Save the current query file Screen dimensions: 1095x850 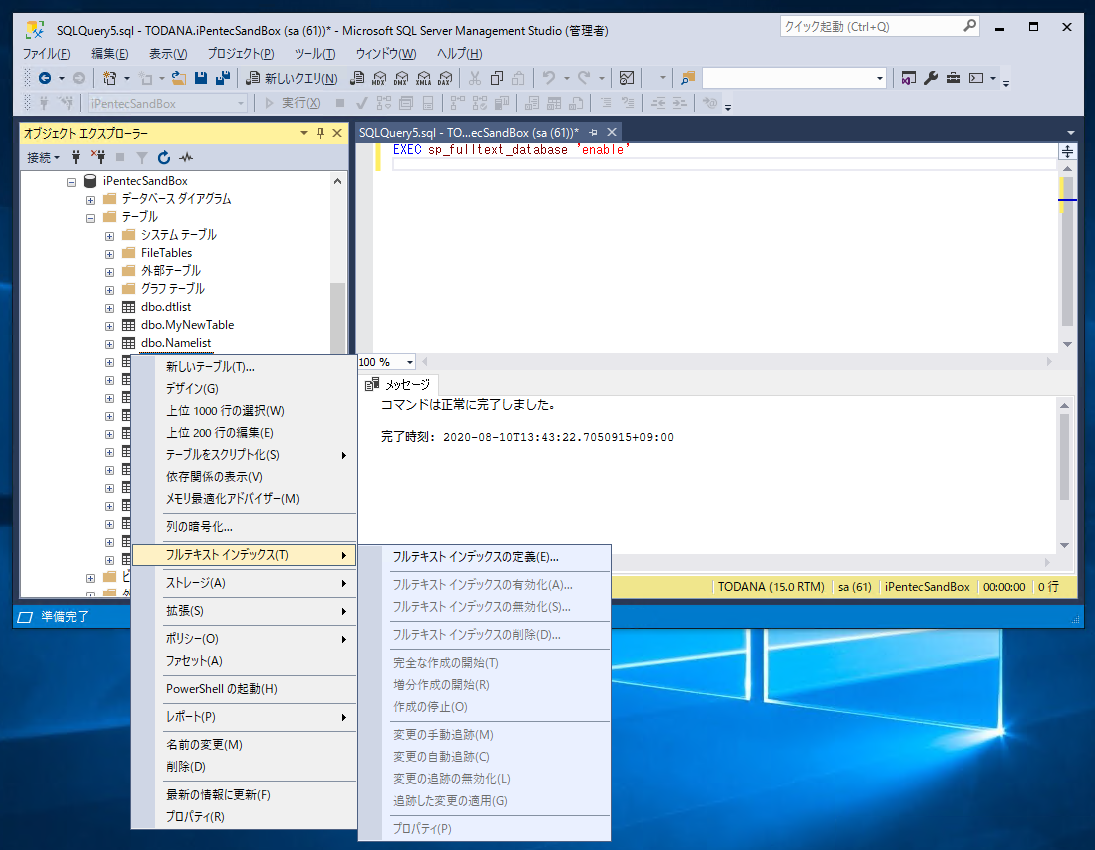point(200,77)
